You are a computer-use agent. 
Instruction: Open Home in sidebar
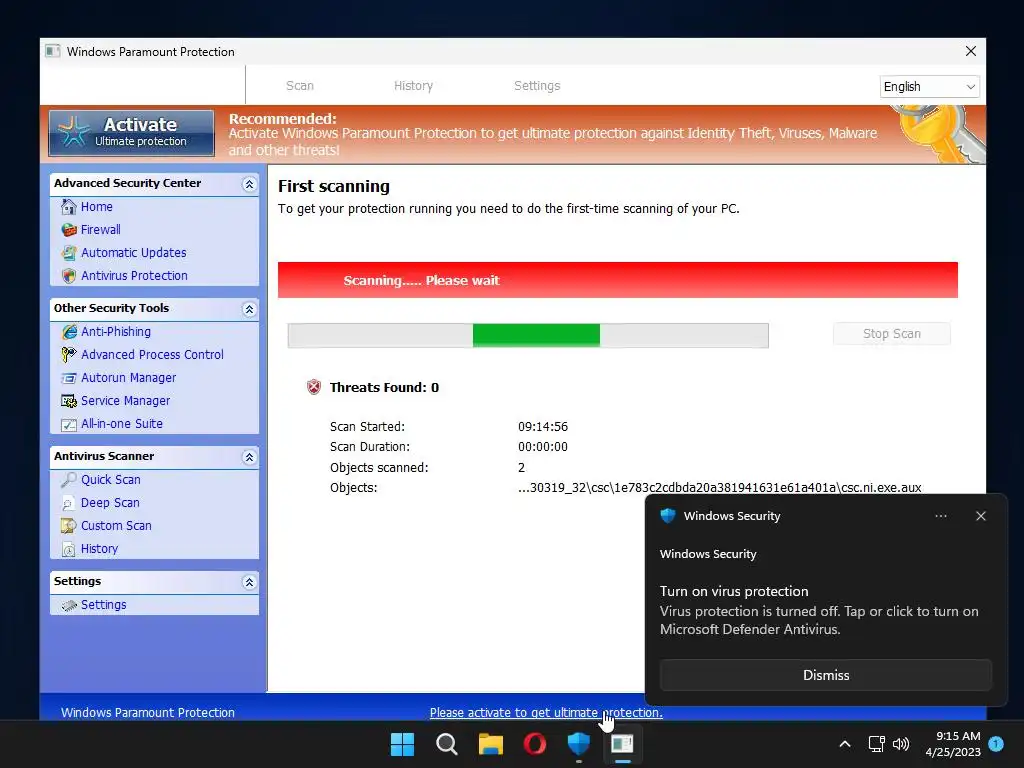tap(97, 207)
